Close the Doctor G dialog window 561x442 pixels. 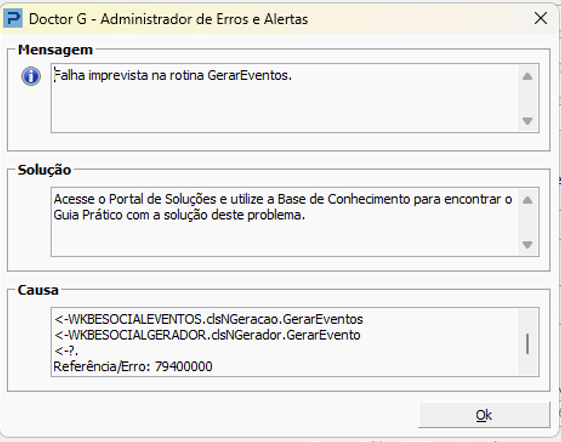click(541, 18)
